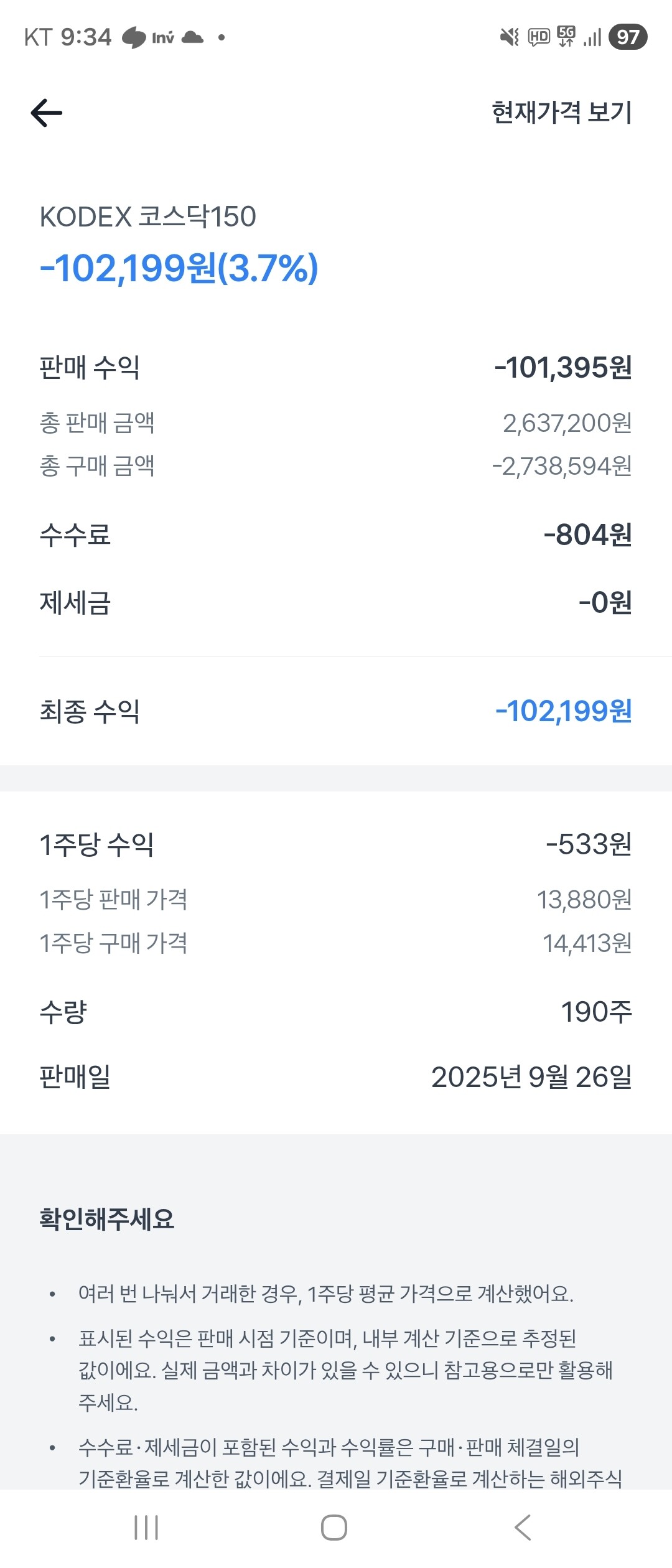Tap the 확인해주세요 notice heading
672x1568 pixels.
click(x=107, y=1219)
